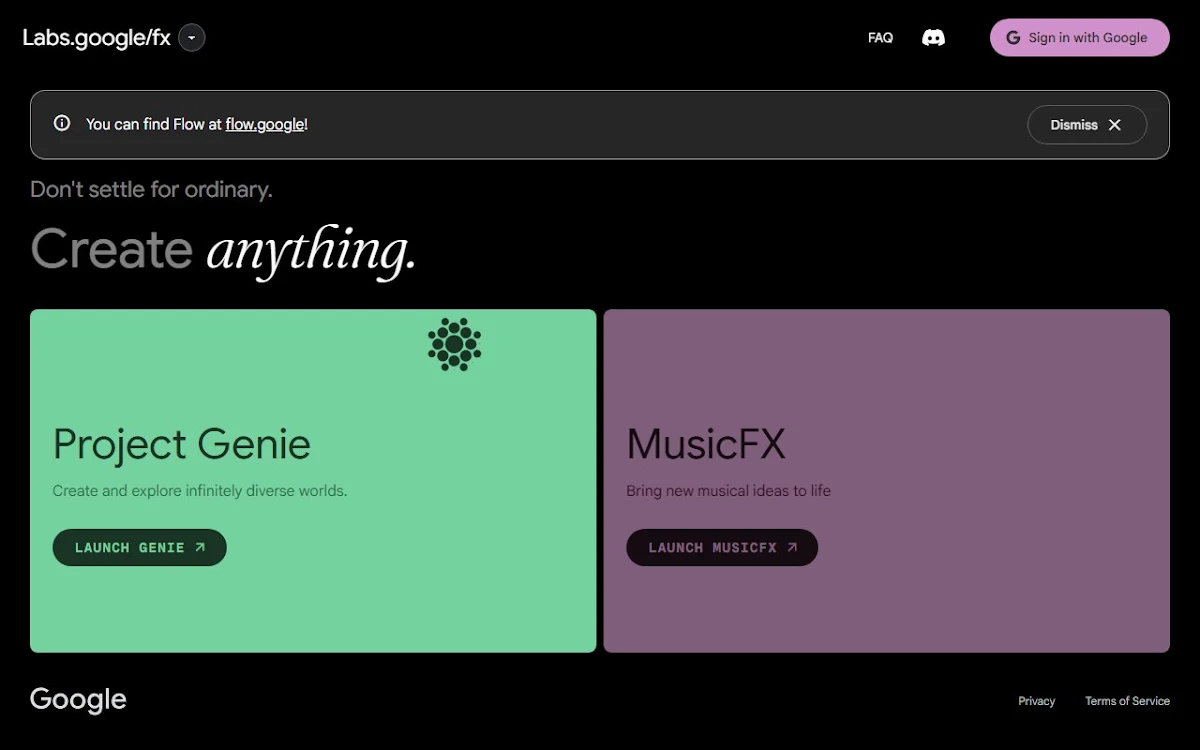Open the FAQ page
Viewport: 1200px width, 750px height.
[880, 38]
